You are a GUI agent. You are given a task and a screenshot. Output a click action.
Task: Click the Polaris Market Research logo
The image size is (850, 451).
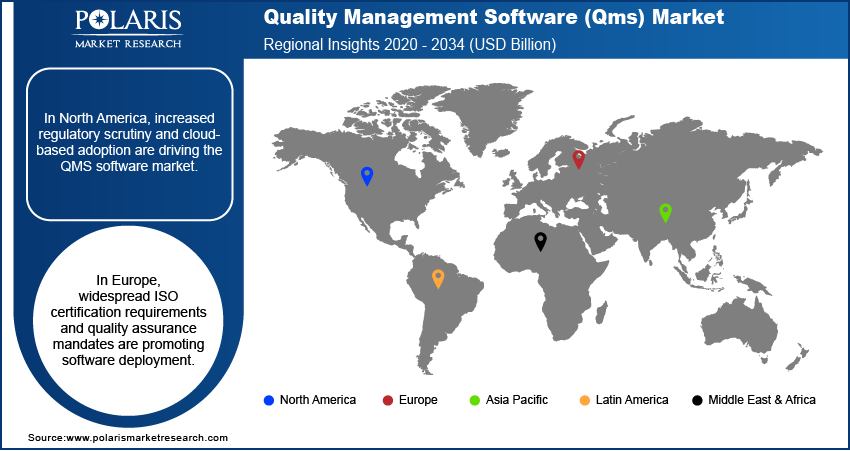point(126,28)
